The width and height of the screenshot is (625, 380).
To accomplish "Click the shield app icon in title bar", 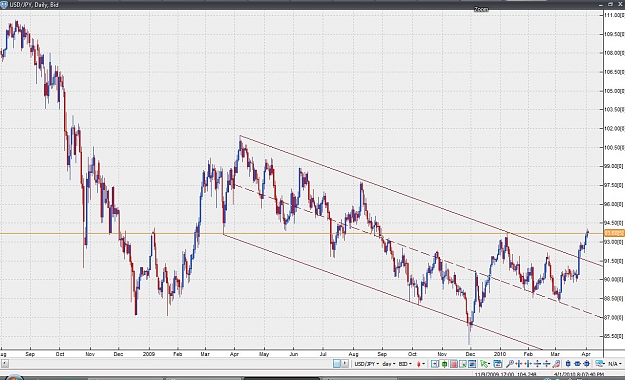I will coord(4,4).
